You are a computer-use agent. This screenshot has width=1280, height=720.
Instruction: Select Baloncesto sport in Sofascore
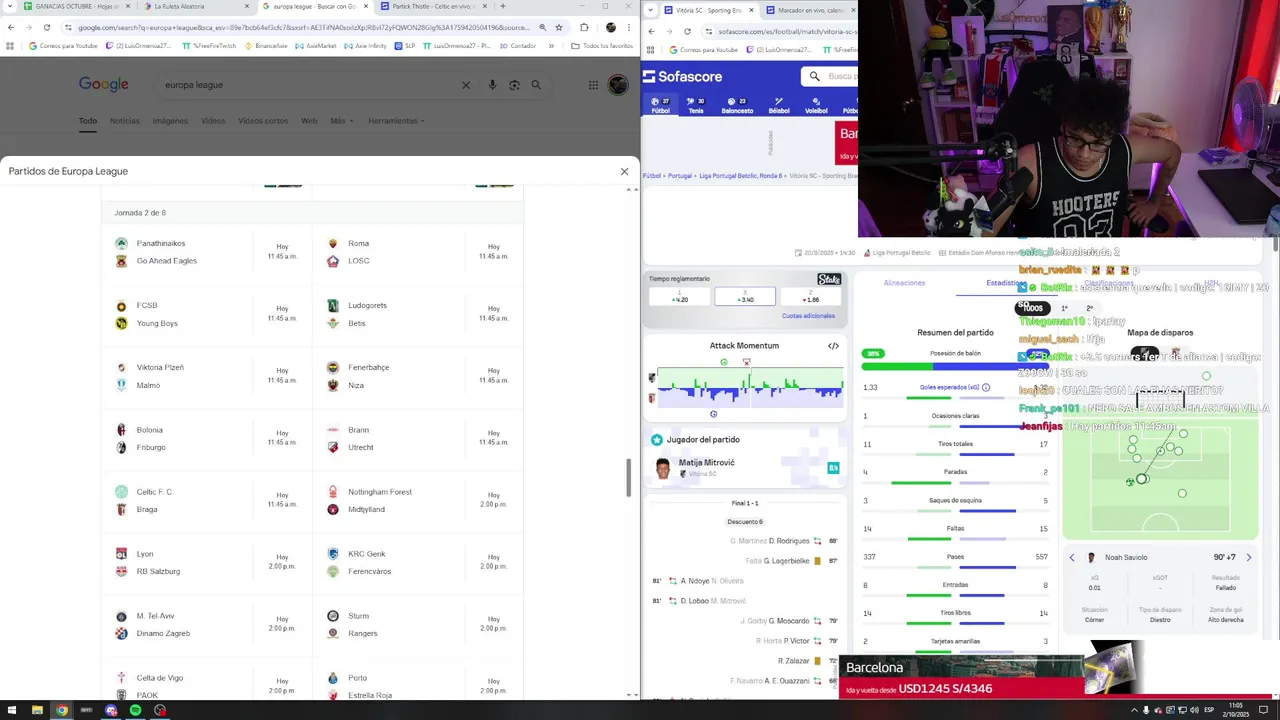tap(737, 105)
